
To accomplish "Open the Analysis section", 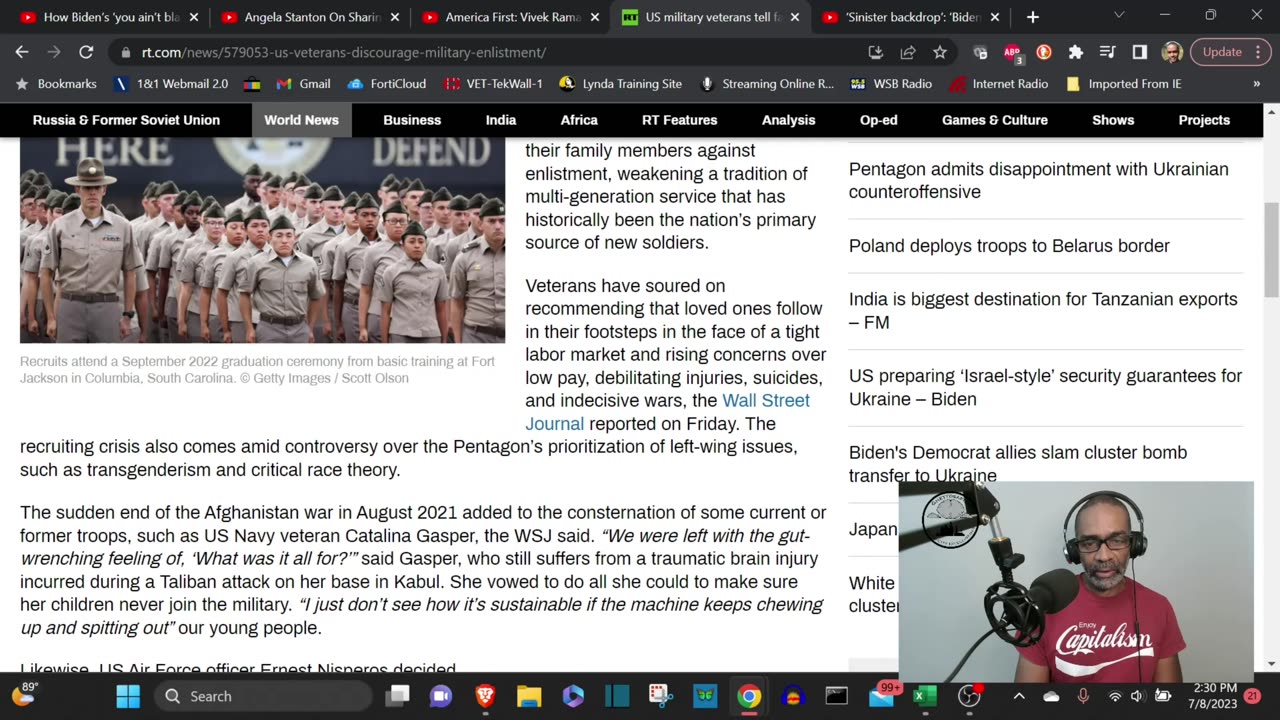I will point(789,120).
